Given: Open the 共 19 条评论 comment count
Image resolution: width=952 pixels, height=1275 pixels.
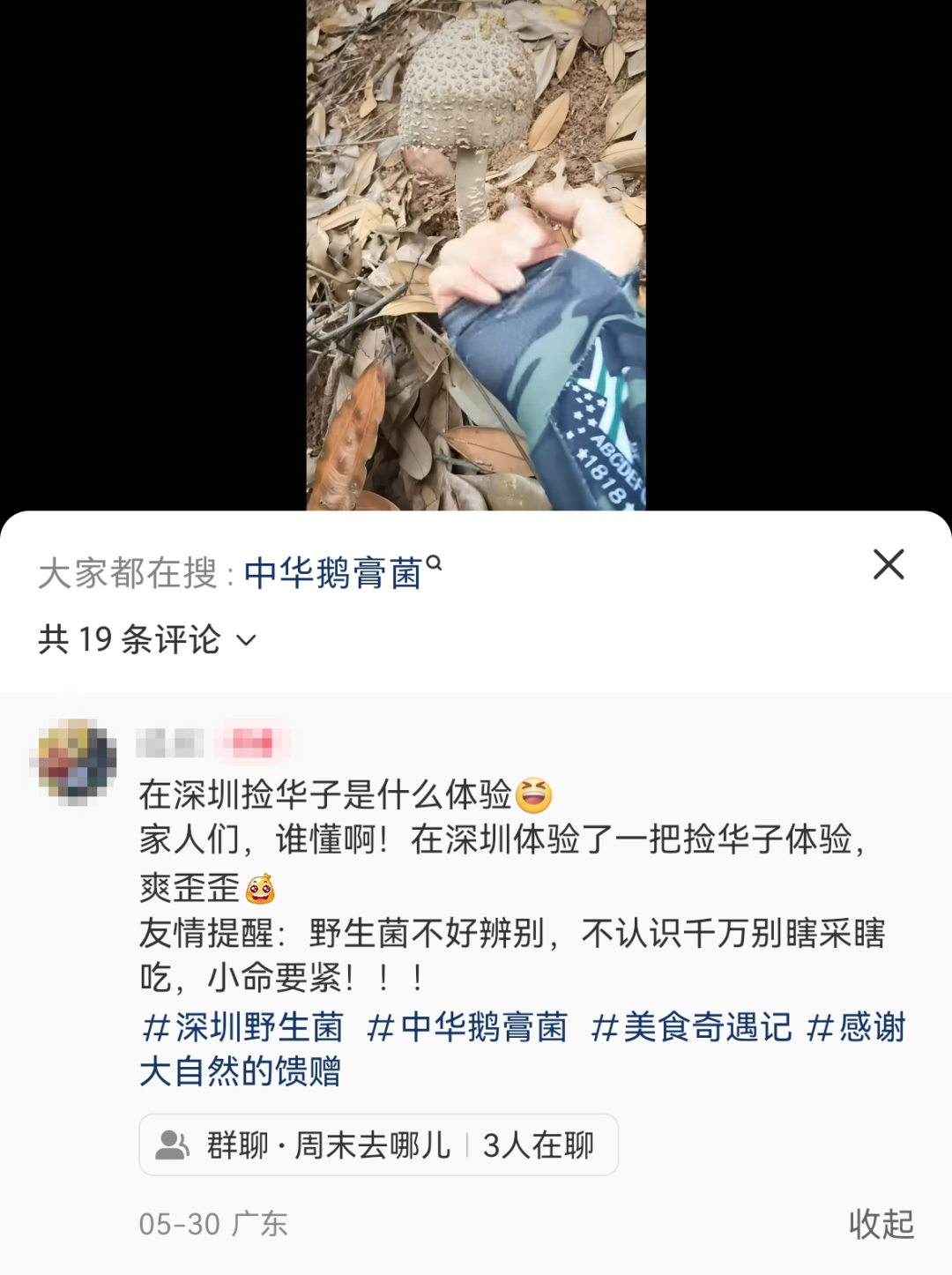Looking at the screenshot, I should point(129,640).
